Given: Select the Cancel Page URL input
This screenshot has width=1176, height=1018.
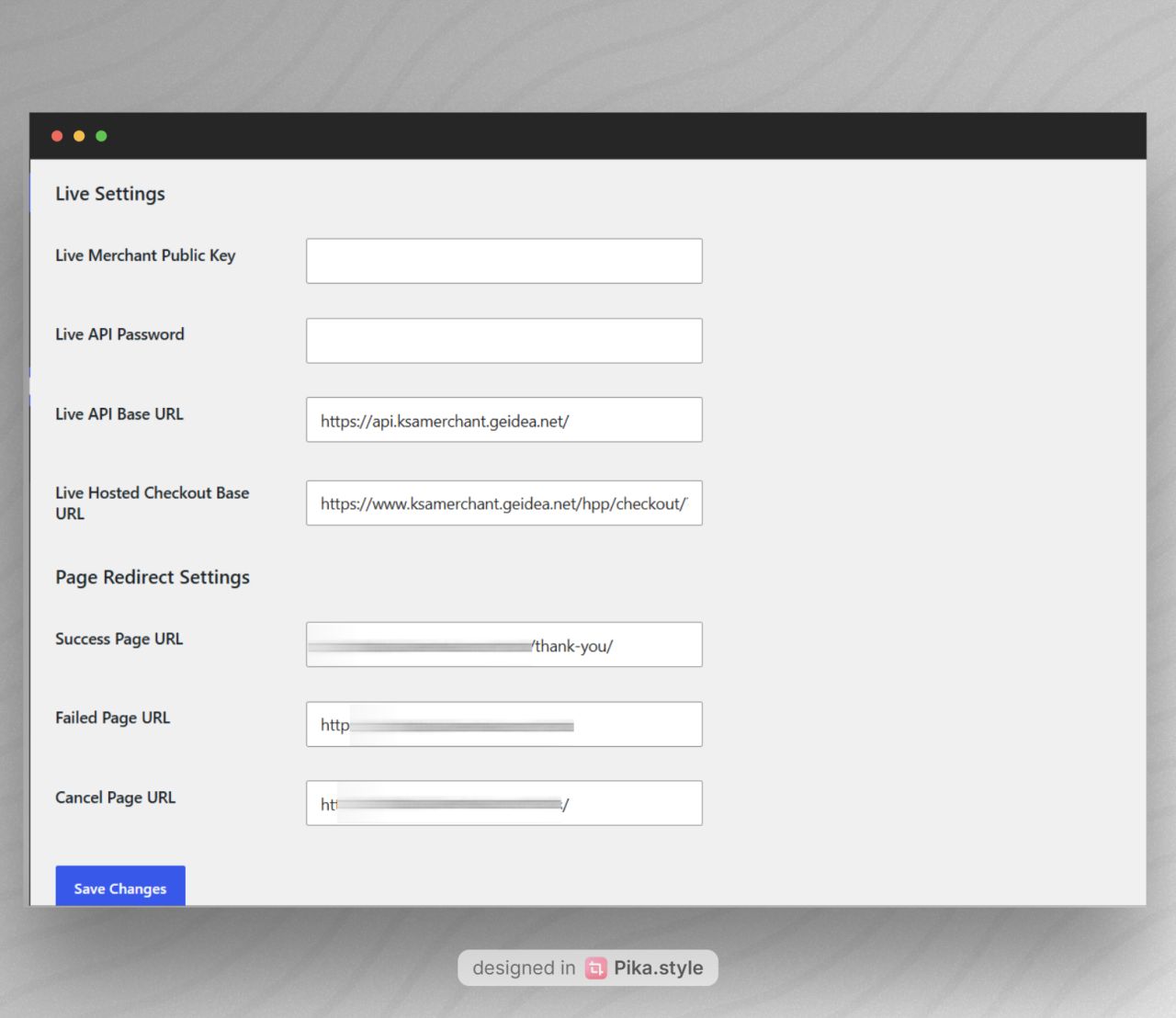Looking at the screenshot, I should 504,803.
